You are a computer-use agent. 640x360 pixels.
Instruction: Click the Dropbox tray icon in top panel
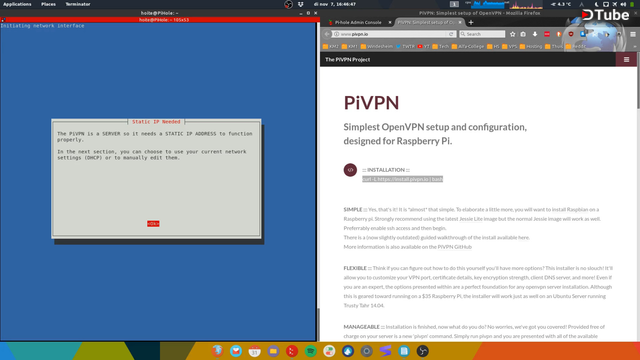click(x=301, y=4)
